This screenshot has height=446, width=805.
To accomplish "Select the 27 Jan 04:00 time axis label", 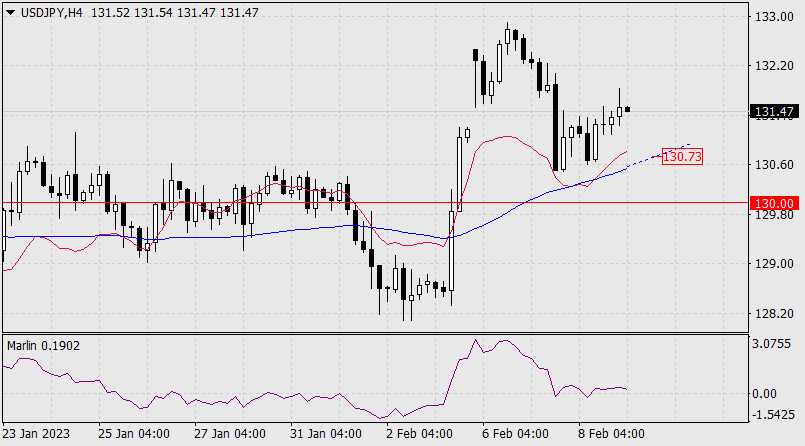I will tap(230, 434).
